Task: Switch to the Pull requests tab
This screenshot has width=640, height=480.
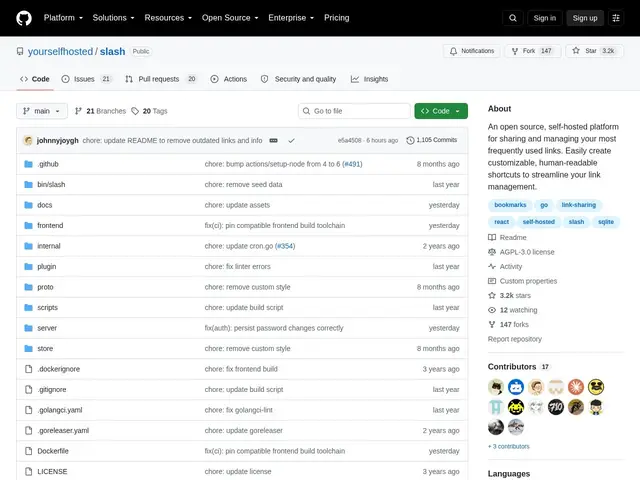Action: [161, 79]
